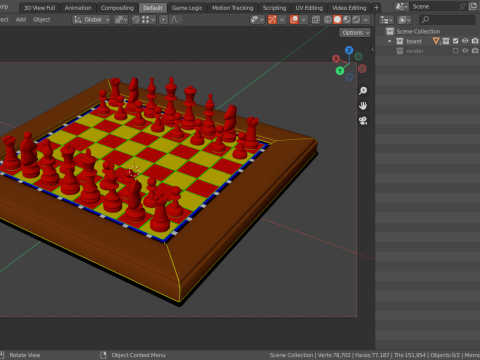Image resolution: width=480 pixels, height=360 pixels.
Task: Open the Add menu in viewport header
Action: pos(21,20)
